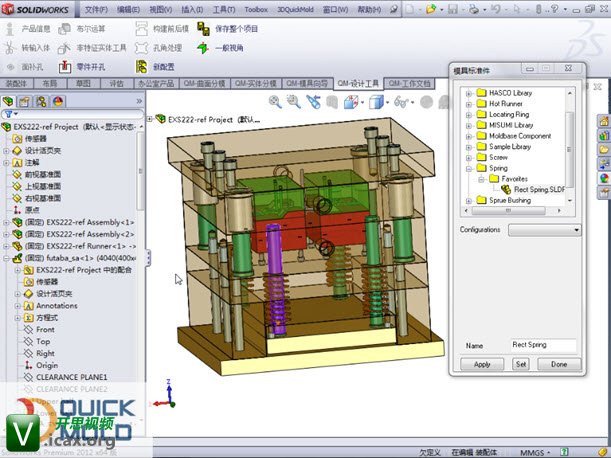Click the Name field containing Rect Spring
Viewport: 611px width, 458px height.
544,345
